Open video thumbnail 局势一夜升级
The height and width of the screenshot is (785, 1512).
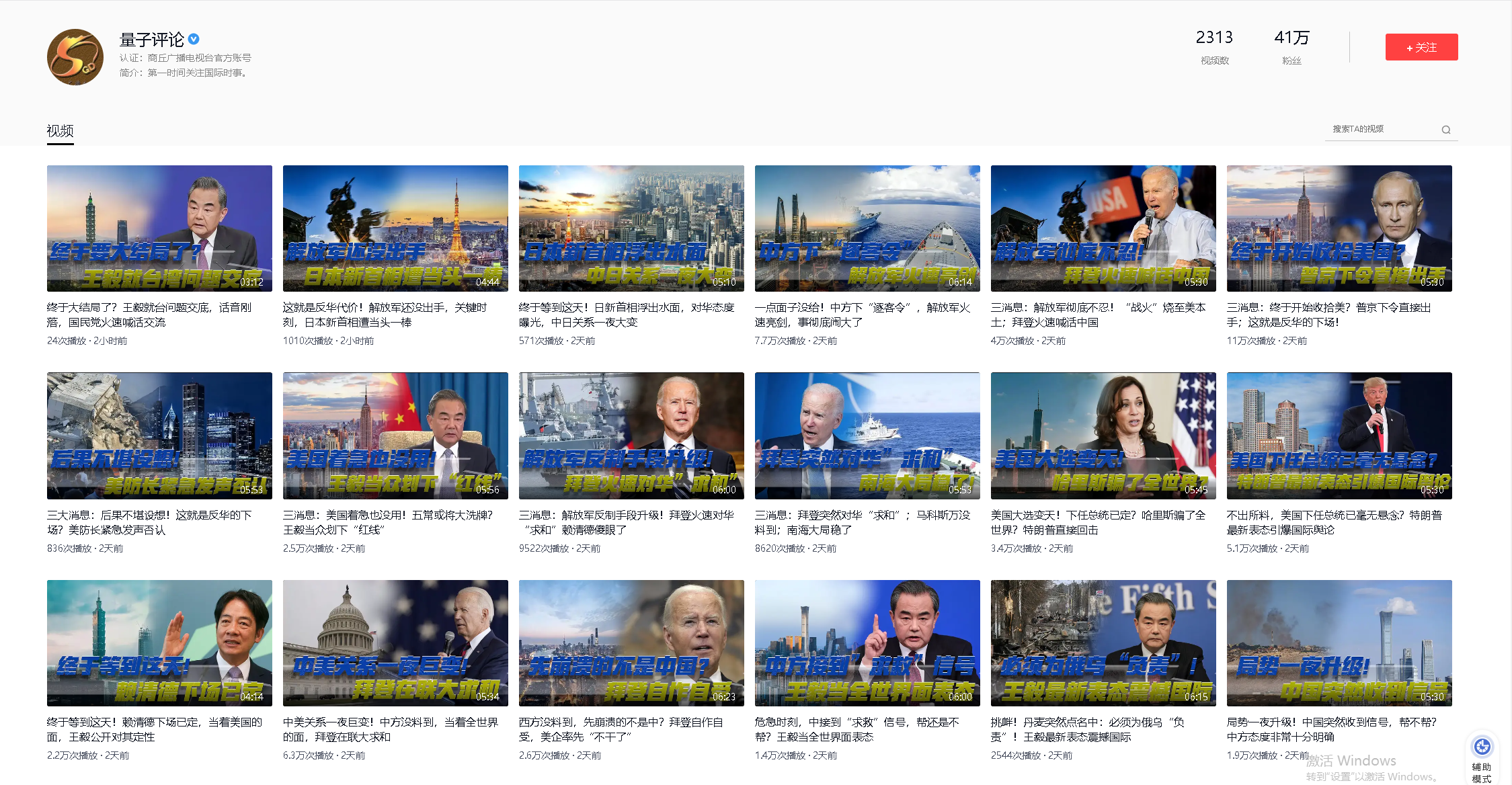(x=1339, y=643)
